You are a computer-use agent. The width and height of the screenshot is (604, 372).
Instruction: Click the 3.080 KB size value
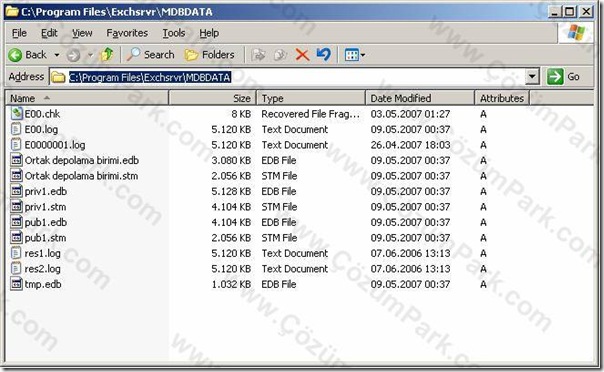pyautogui.click(x=231, y=161)
